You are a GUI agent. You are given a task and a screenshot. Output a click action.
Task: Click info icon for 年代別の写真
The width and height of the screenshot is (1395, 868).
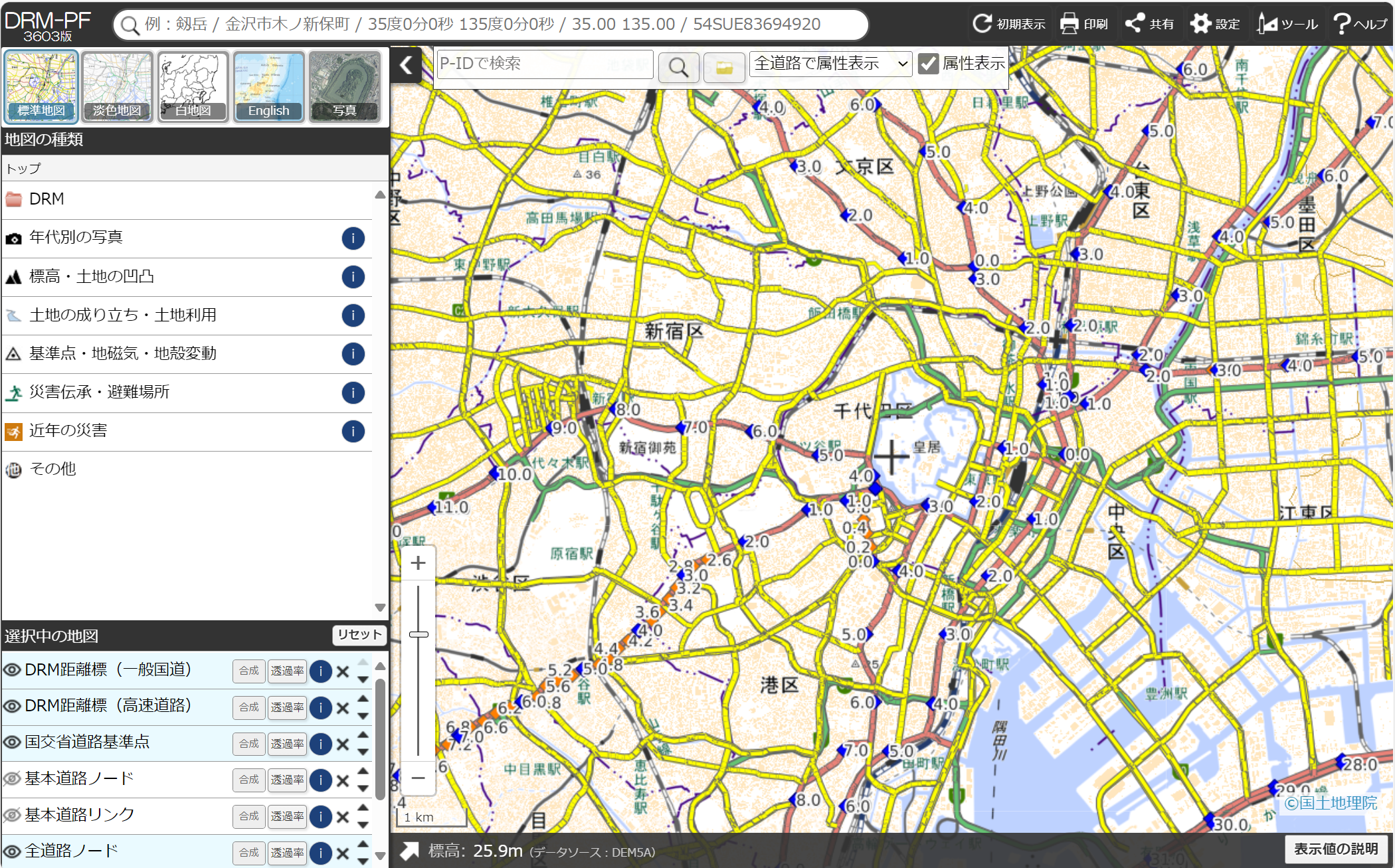353,238
